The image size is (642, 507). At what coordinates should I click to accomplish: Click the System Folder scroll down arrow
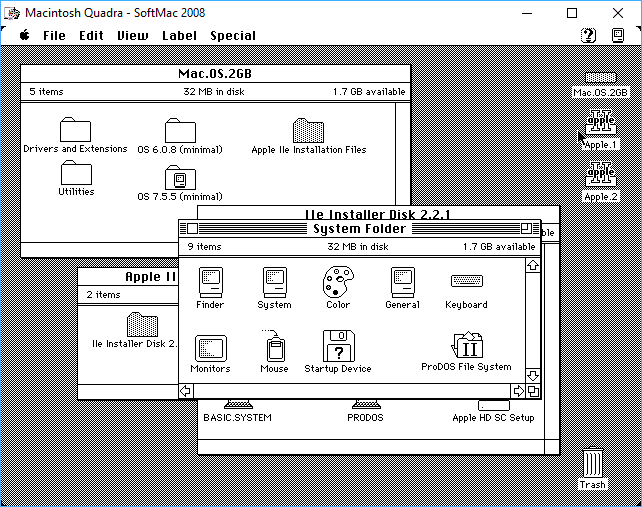(x=533, y=376)
